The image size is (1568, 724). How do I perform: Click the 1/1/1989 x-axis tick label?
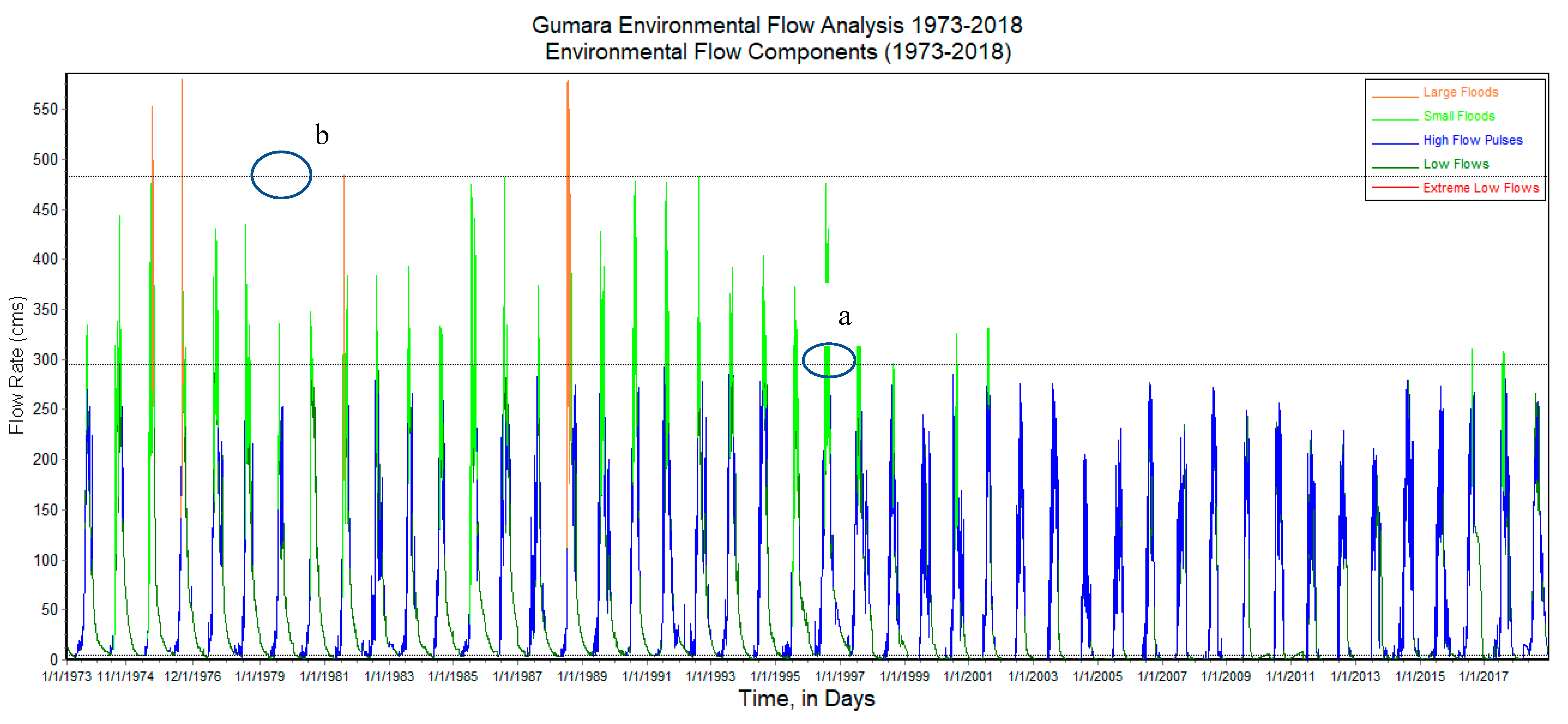pos(582,676)
